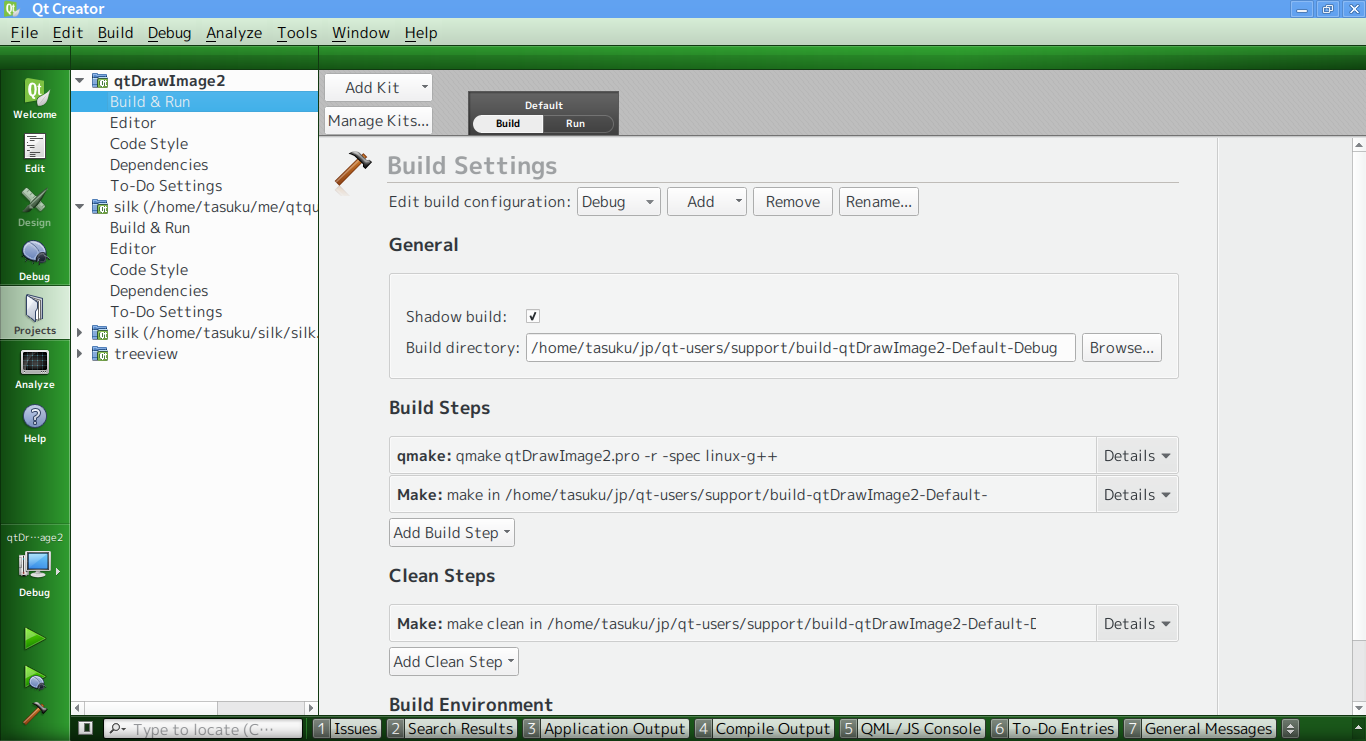Collapse the silk (/home/tasuku/me/qtqu project node
The image size is (1366, 741).
tap(80, 207)
